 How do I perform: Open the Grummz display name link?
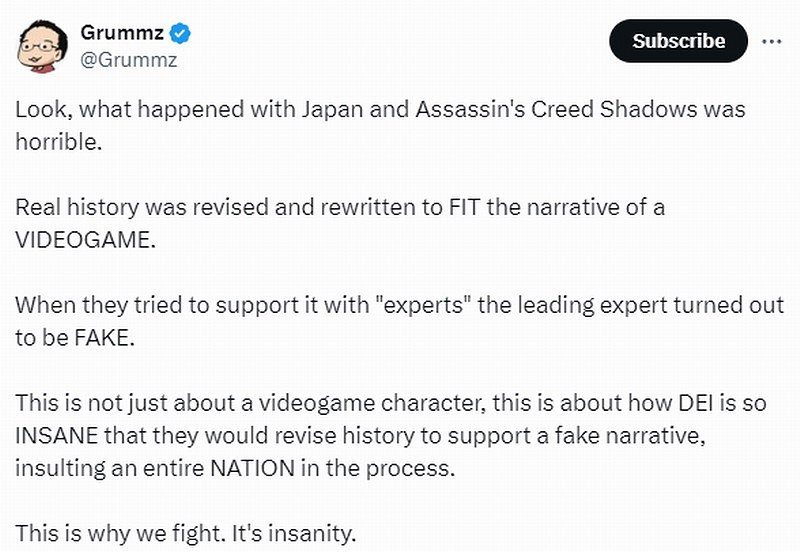pyautogui.click(x=122, y=33)
